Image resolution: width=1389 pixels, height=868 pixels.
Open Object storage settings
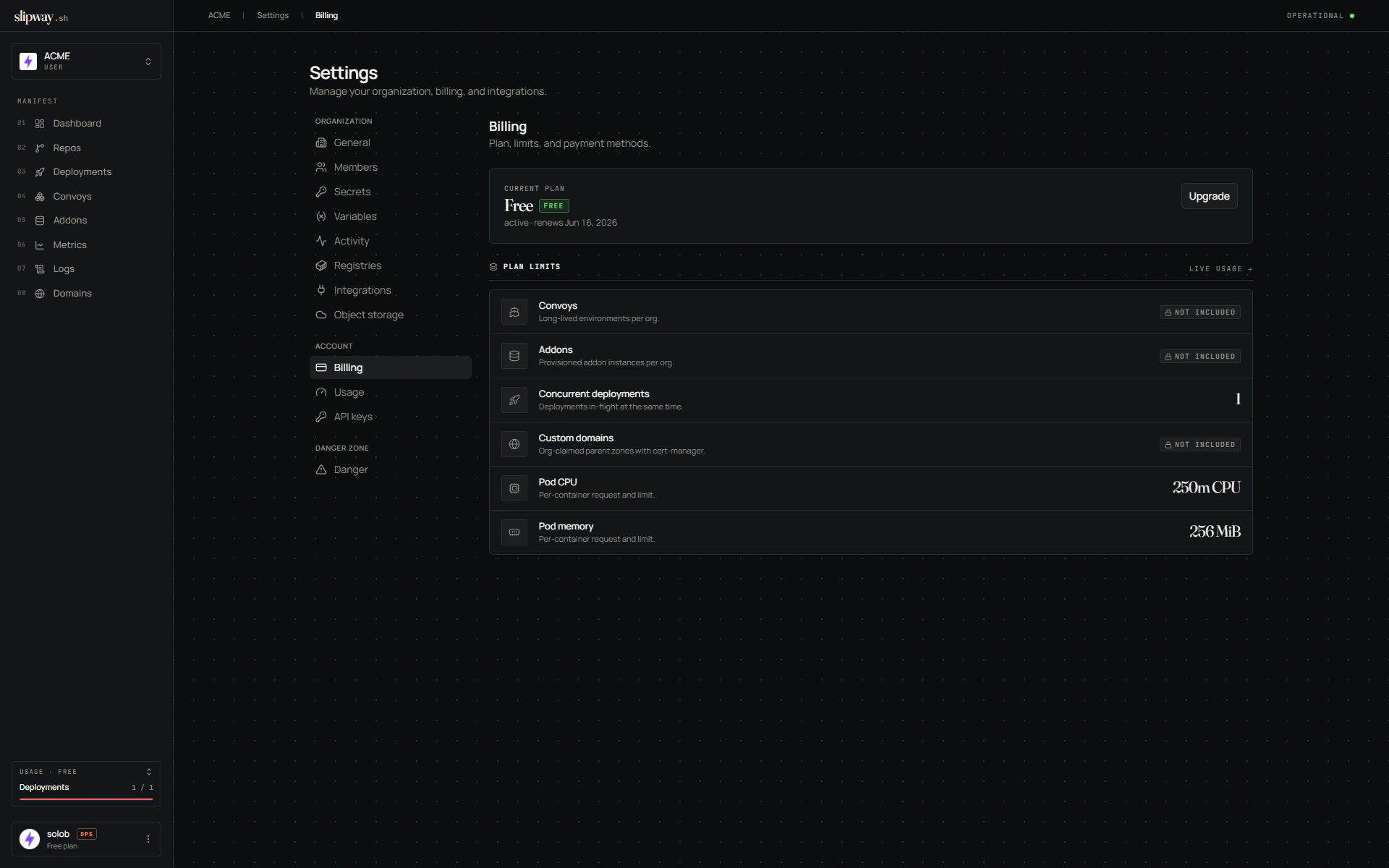tap(391, 315)
